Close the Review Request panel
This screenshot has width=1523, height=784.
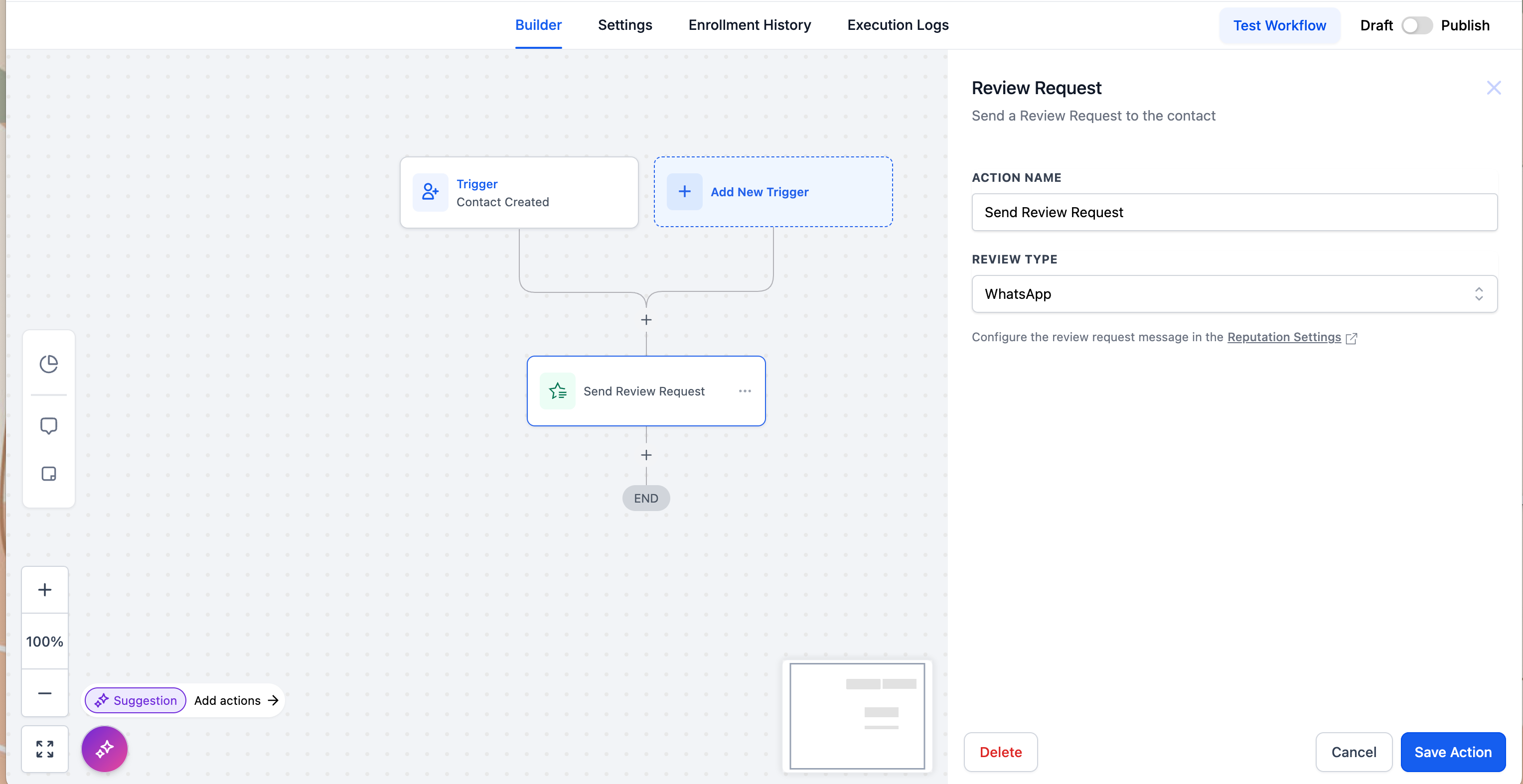[x=1494, y=88]
